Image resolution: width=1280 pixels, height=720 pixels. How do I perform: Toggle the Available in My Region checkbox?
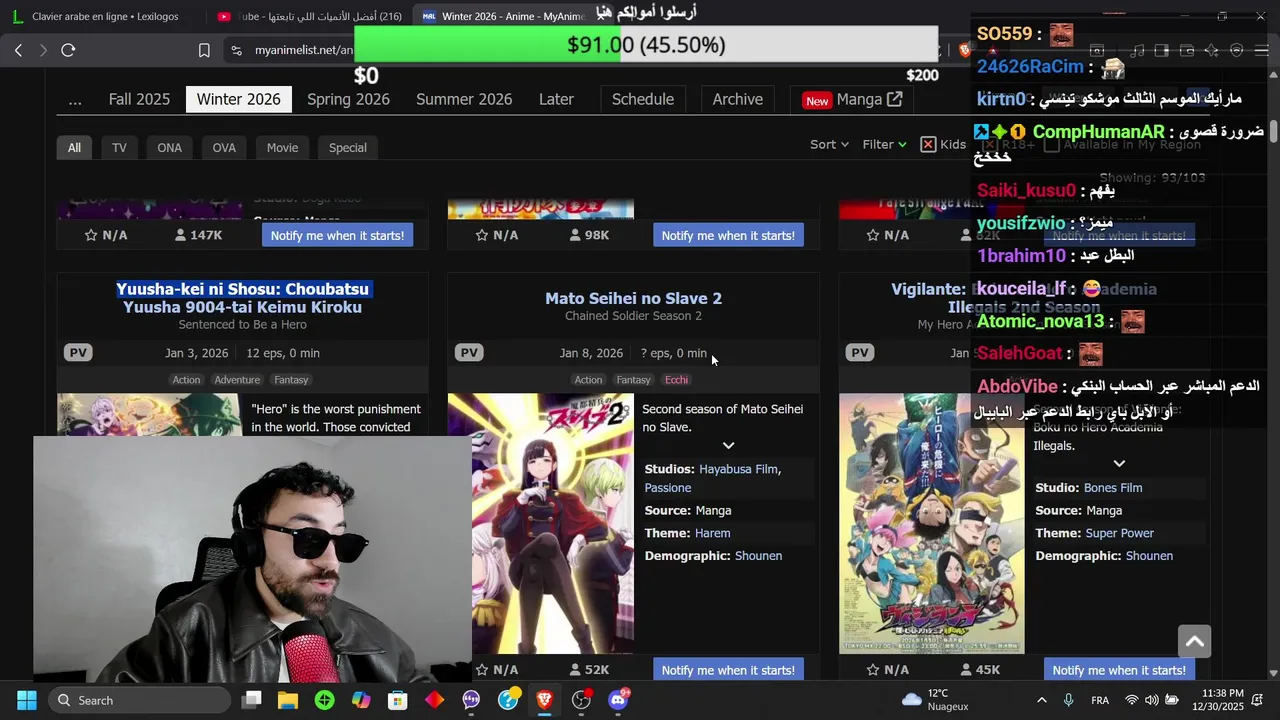1051,144
